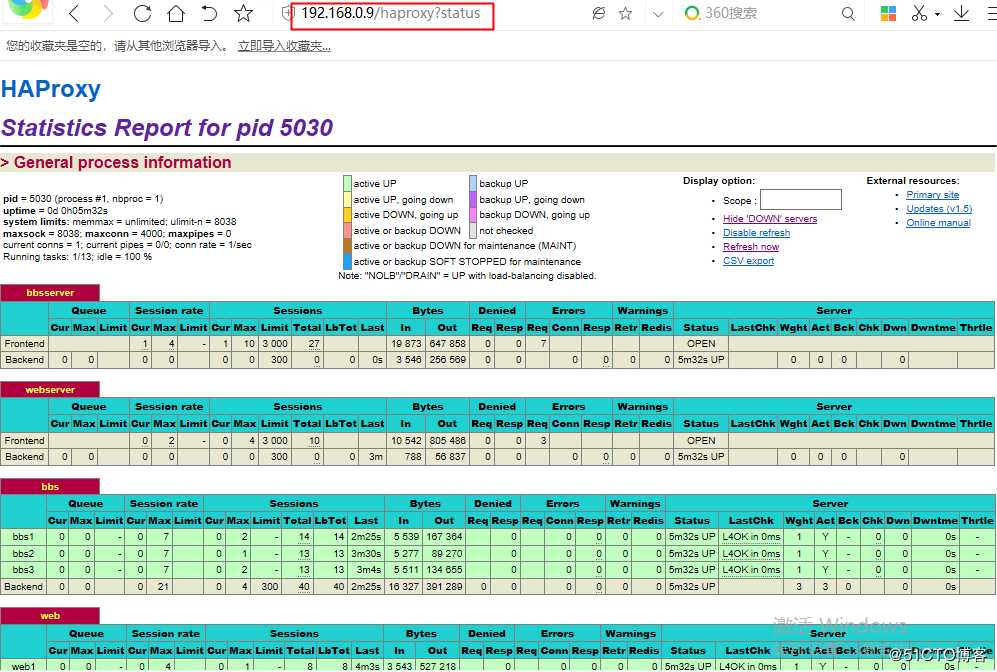The width and height of the screenshot is (997, 672).
Task: Click the compatibility mode icon after address
Action: (x=598, y=13)
